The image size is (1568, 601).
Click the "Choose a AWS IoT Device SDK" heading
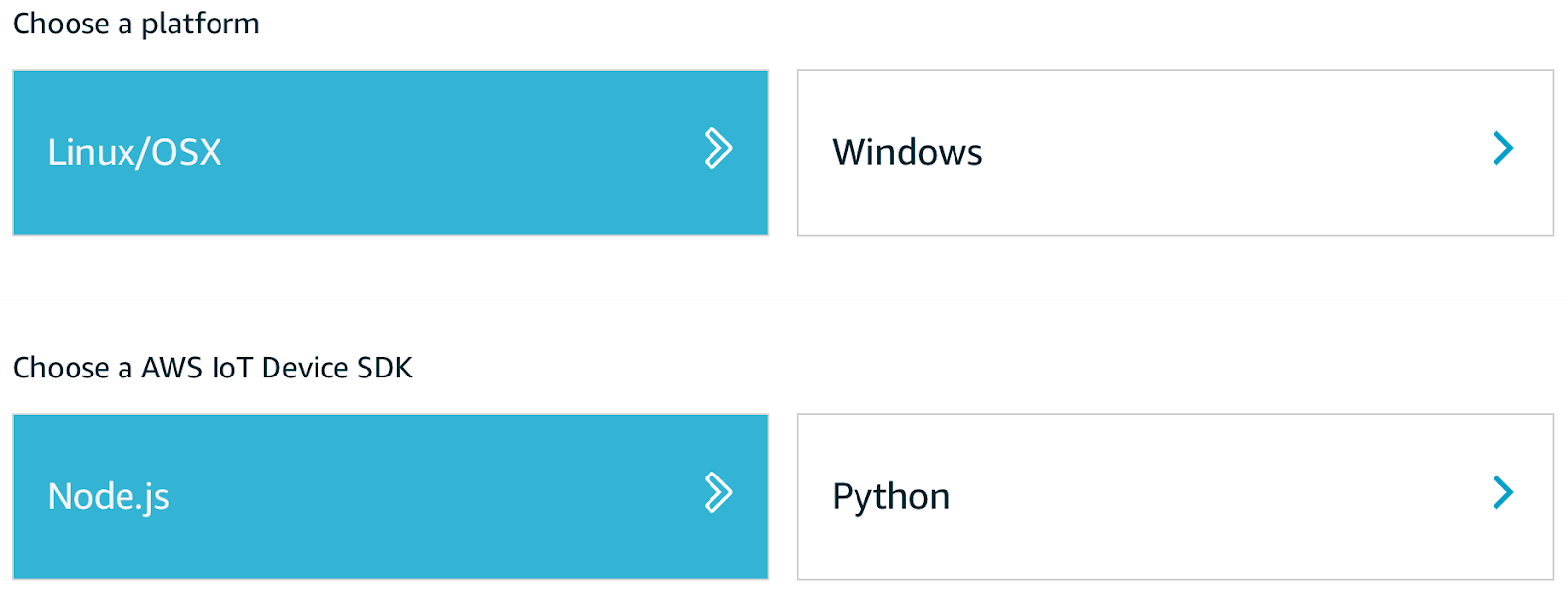212,368
